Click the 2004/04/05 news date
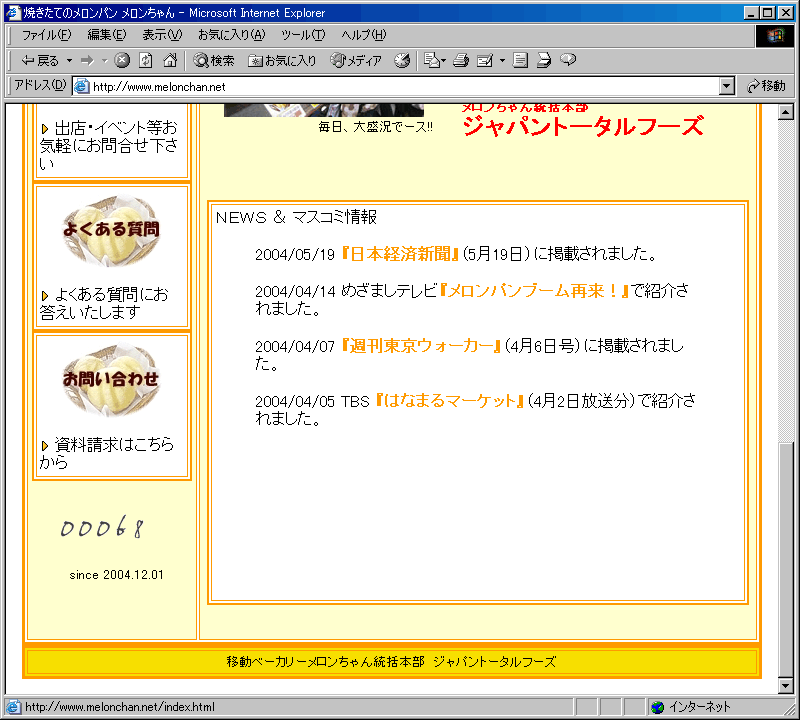 (295, 401)
